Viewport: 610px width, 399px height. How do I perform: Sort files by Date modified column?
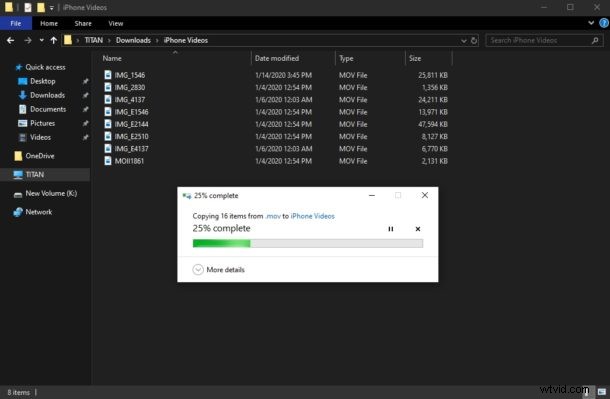coord(277,58)
